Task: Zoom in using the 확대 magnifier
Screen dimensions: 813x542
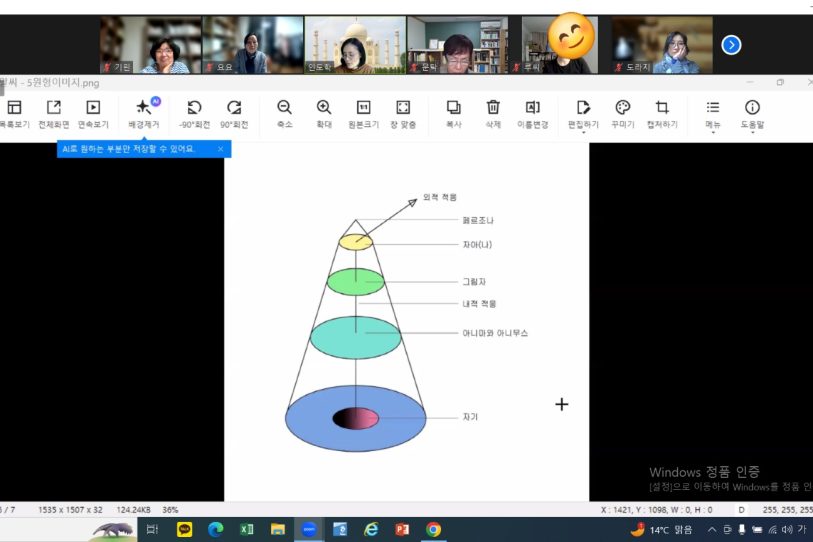Action: 324,108
